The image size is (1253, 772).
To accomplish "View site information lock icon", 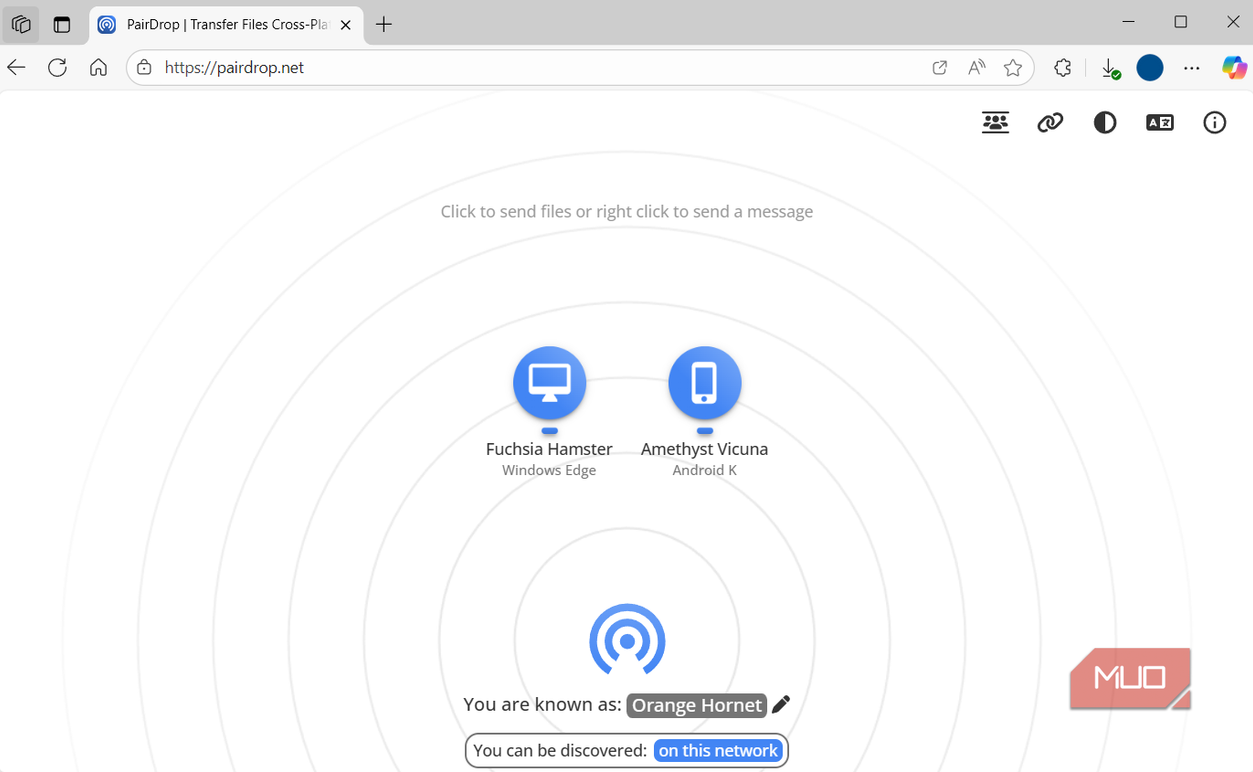I will click(x=144, y=67).
